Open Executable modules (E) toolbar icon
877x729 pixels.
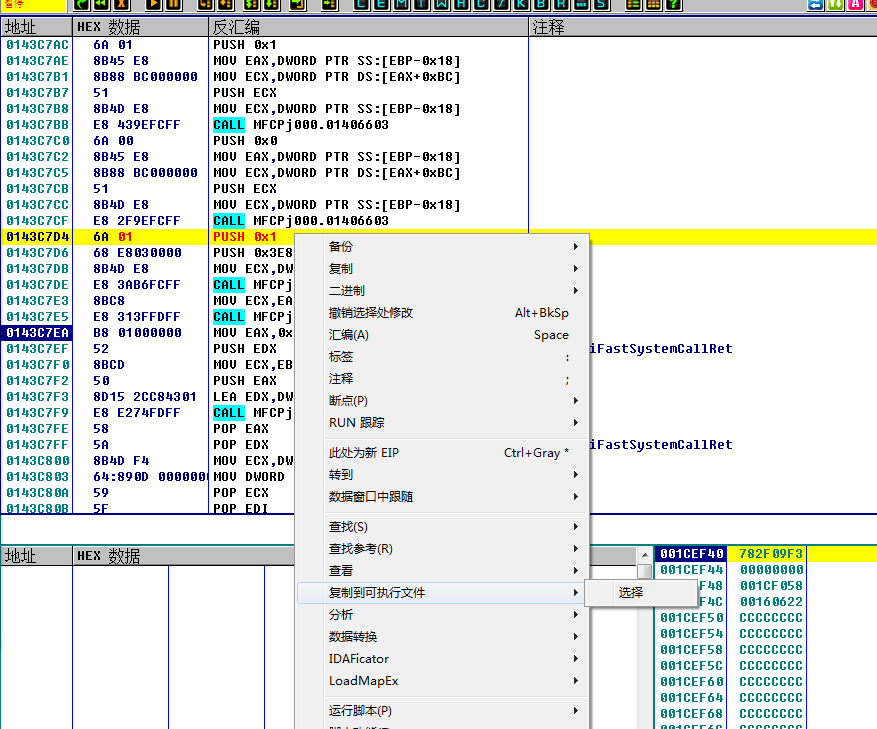pyautogui.click(x=380, y=4)
